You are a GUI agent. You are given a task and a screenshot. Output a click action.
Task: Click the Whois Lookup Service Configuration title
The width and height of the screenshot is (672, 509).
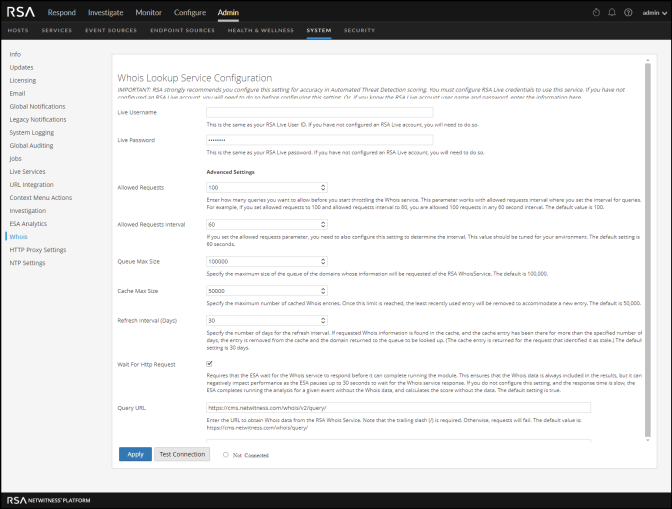195,78
